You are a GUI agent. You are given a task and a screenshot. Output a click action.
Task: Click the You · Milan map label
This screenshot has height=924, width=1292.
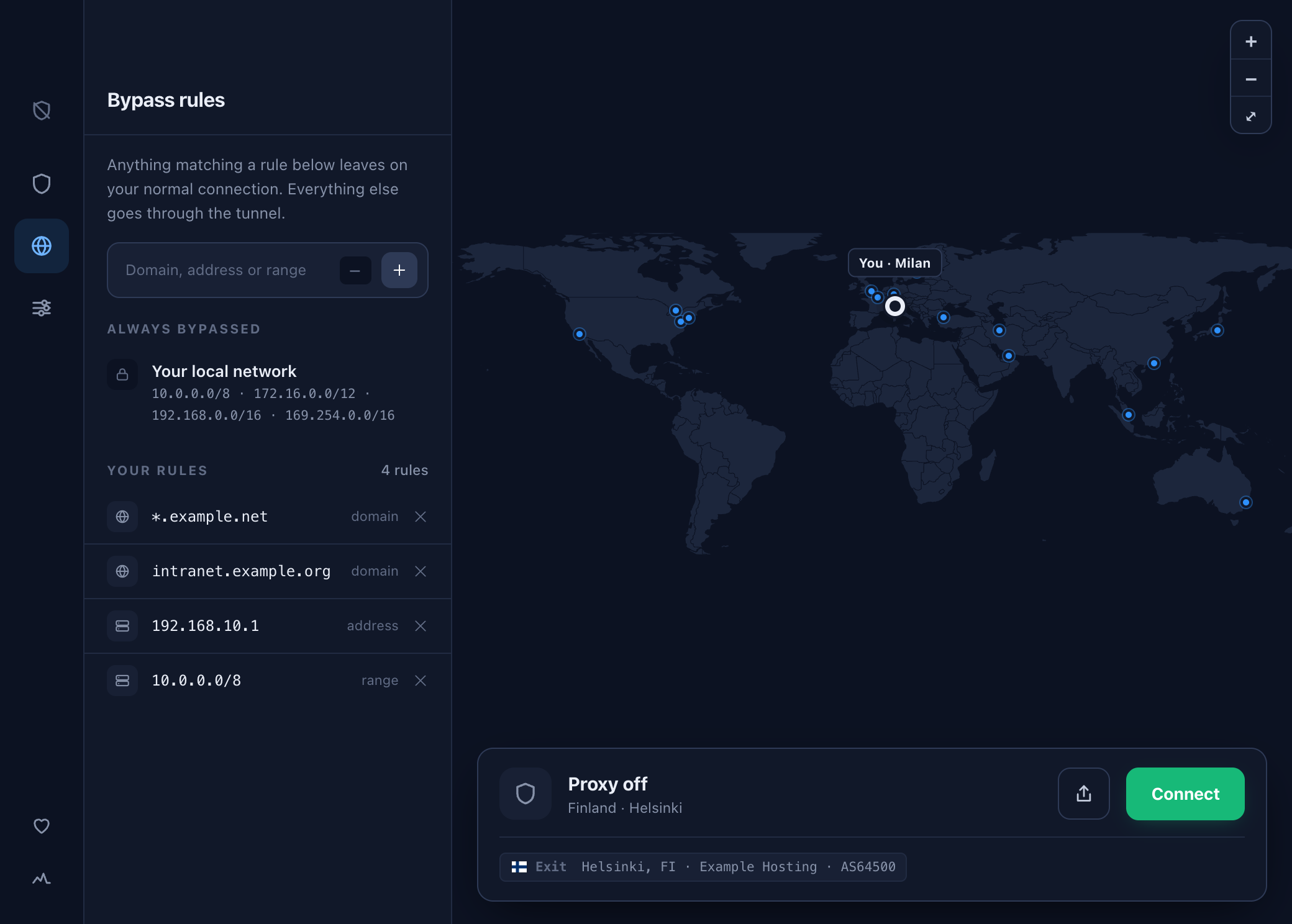click(894, 263)
